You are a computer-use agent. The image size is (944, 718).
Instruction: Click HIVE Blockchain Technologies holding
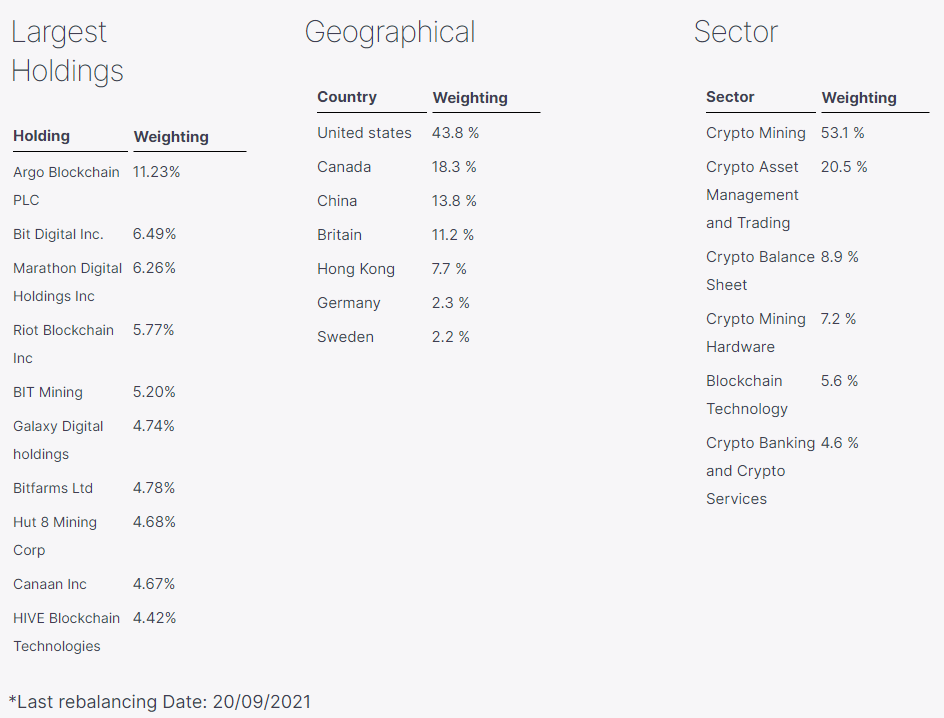click(x=66, y=632)
